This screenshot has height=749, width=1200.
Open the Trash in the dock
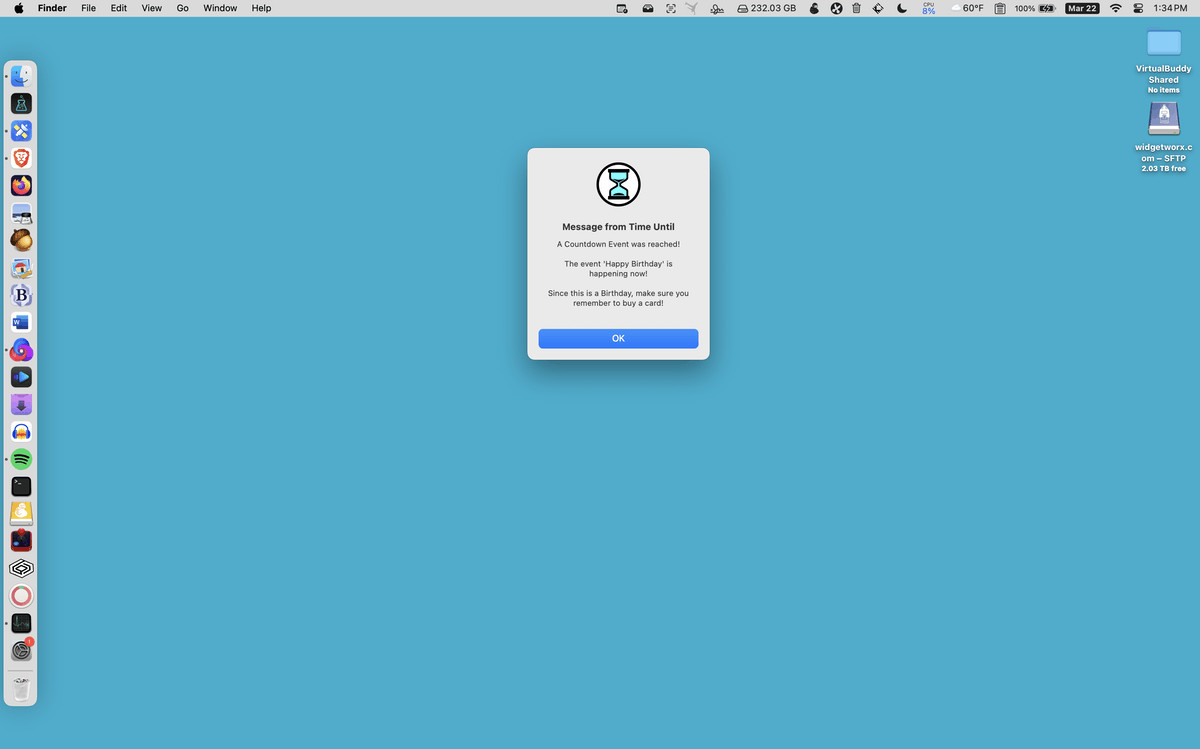pyautogui.click(x=21, y=689)
